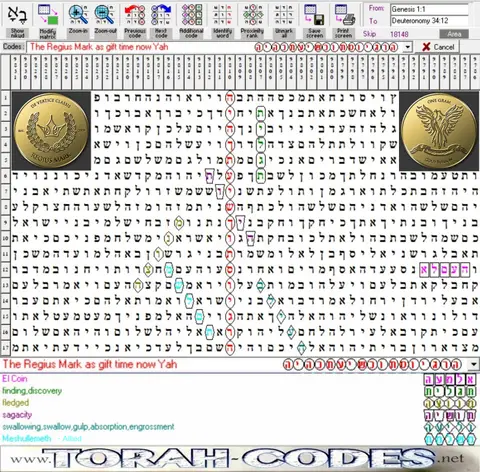This screenshot has width=480, height=472.
Task: Go to Previous code
Action: pos(135,15)
